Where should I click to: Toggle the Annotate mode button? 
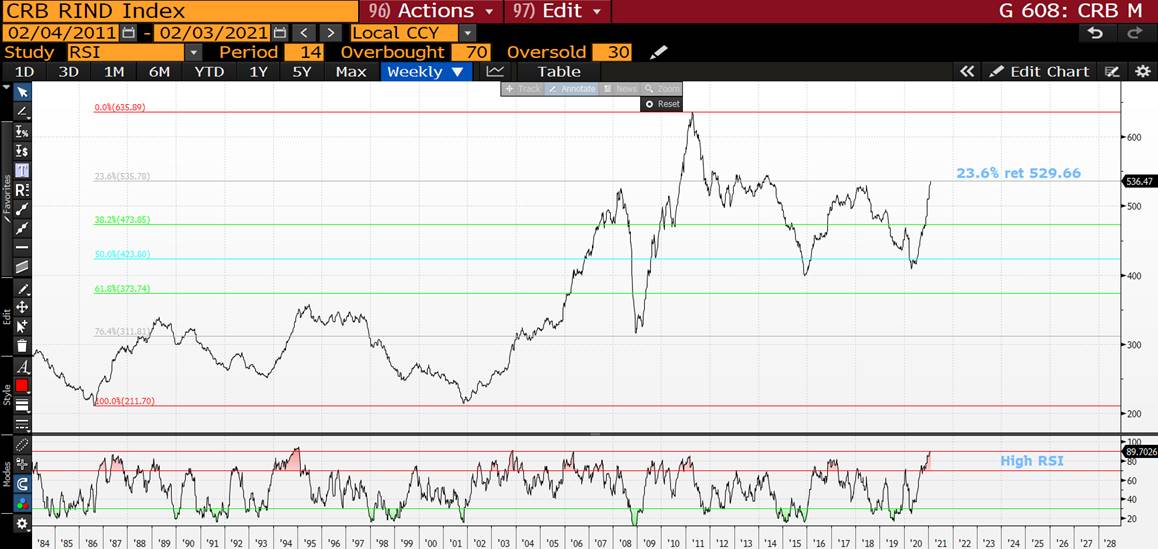572,89
